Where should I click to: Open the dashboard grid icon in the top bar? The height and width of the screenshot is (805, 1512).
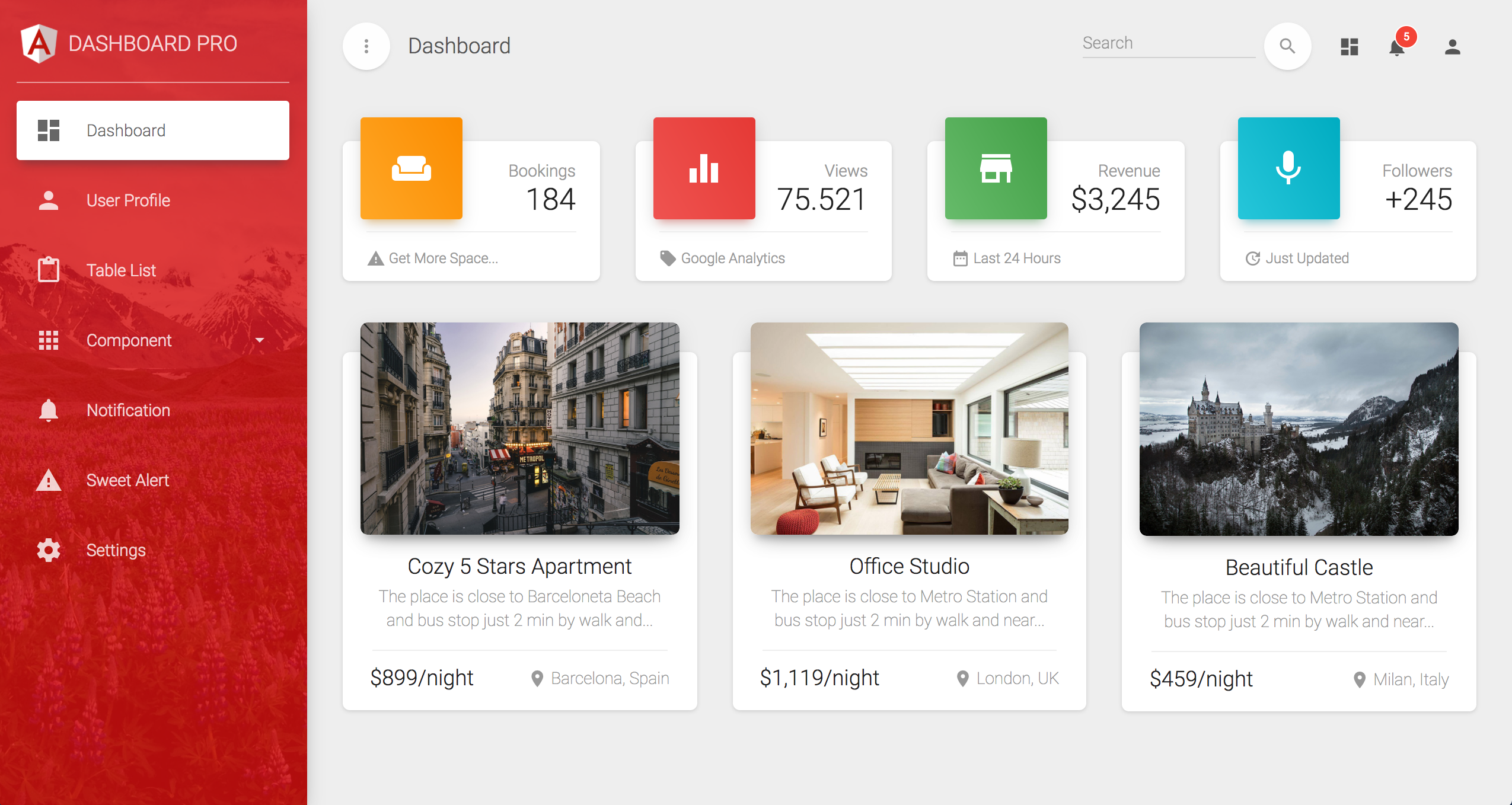pos(1350,46)
